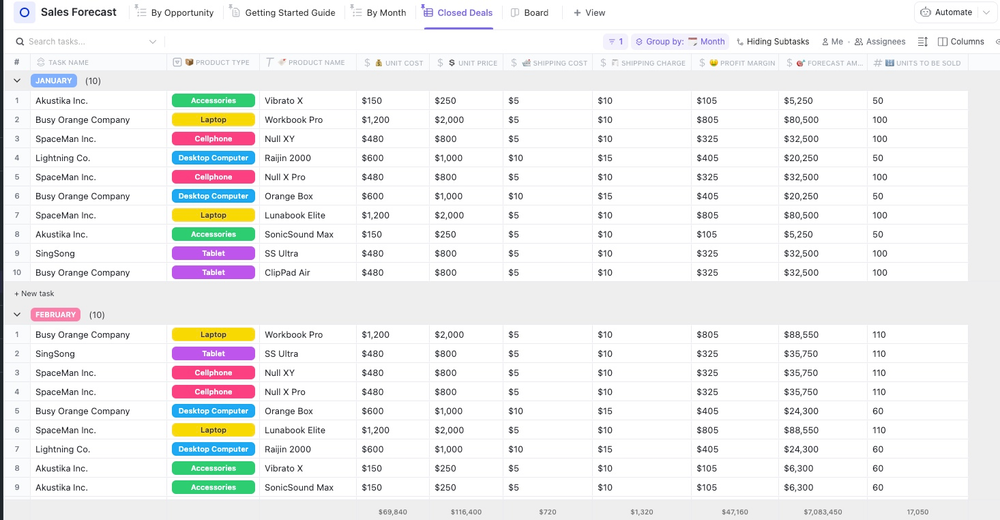The image size is (1000, 520).
Task: Click the Sales Forecast list icon
Action: (x=25, y=13)
